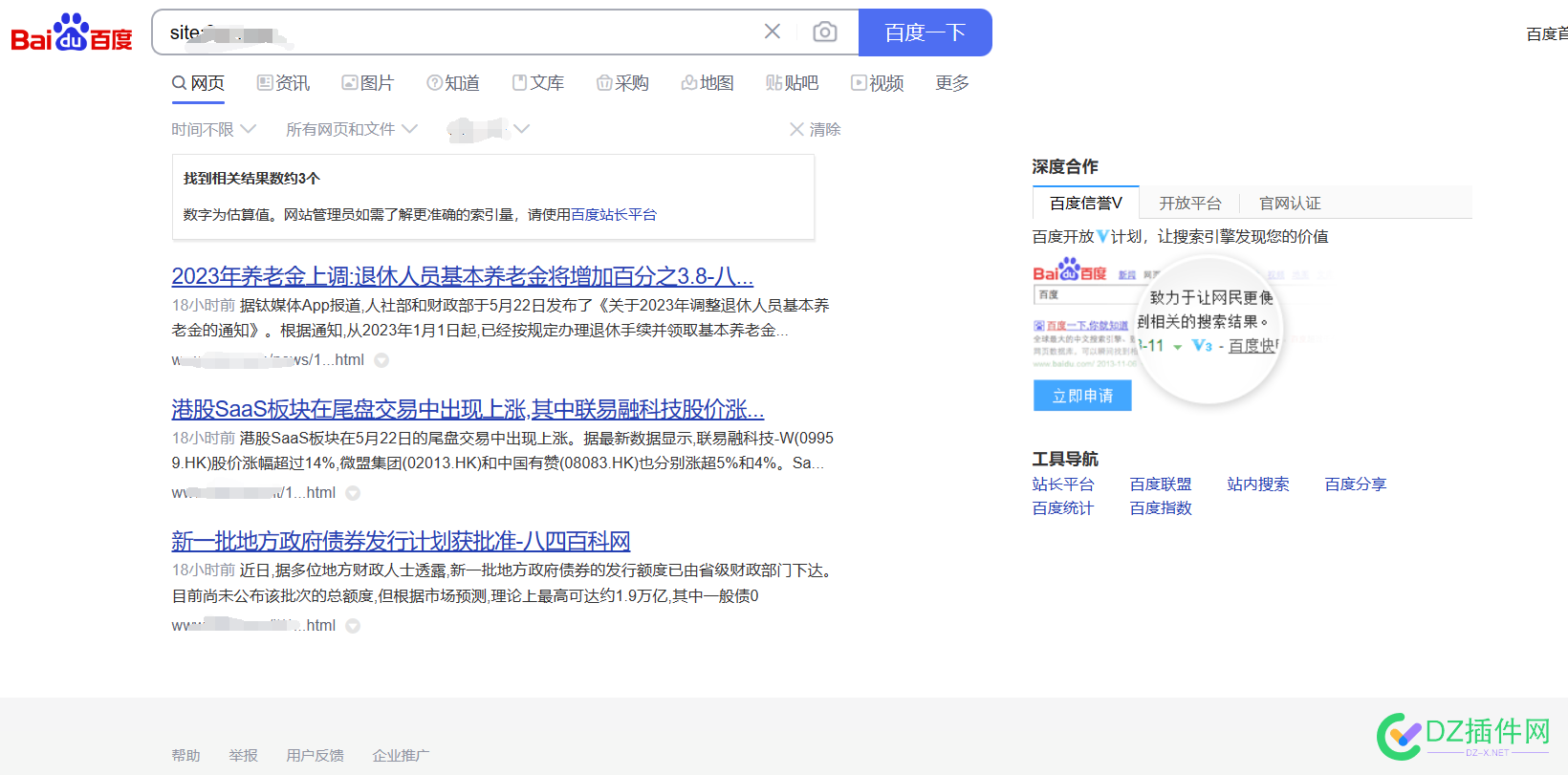
Task: Click the 百度首页 link at top right
Action: coord(1547,33)
